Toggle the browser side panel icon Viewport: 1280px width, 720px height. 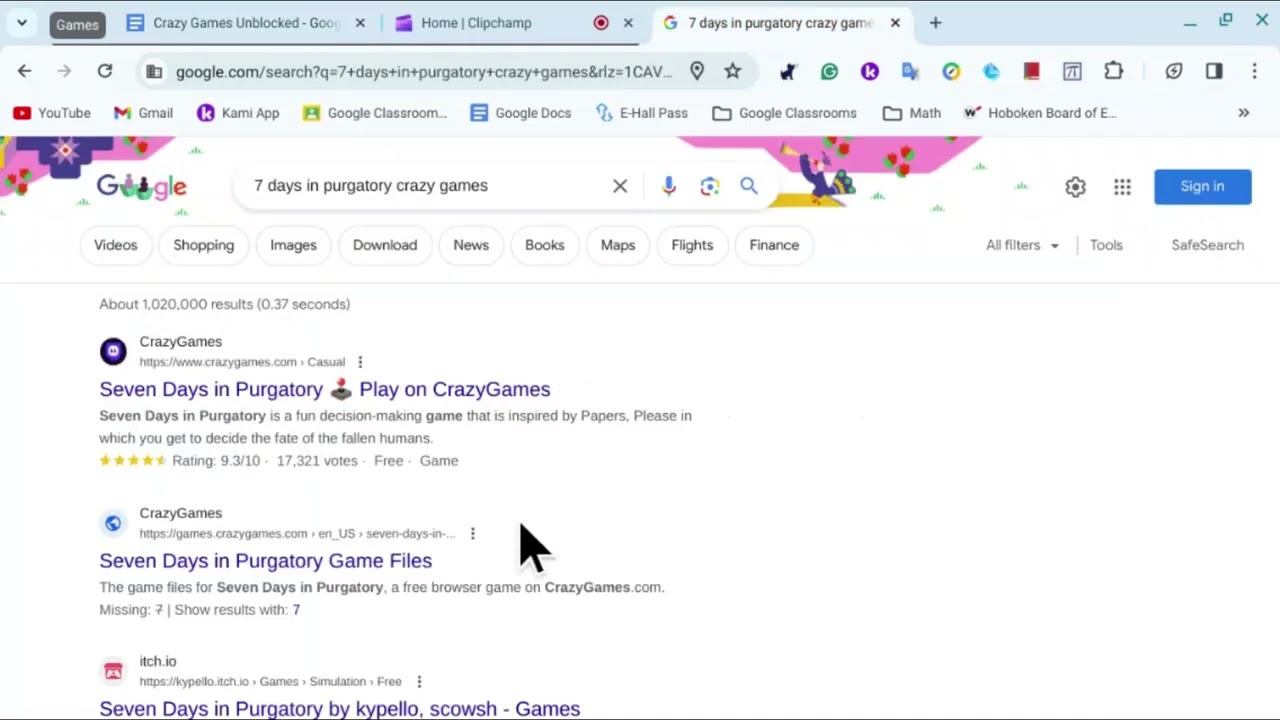[1214, 71]
